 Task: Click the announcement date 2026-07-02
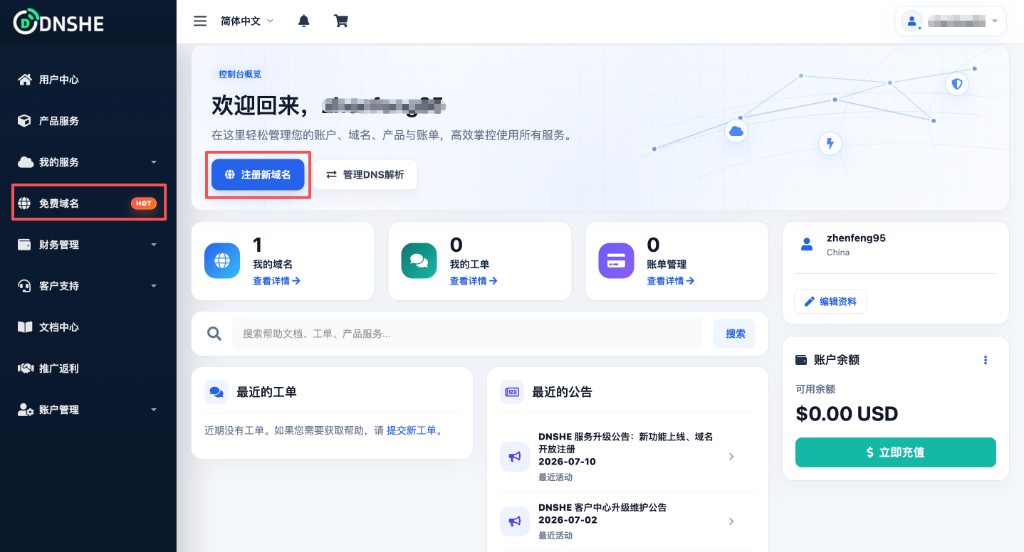[568, 520]
